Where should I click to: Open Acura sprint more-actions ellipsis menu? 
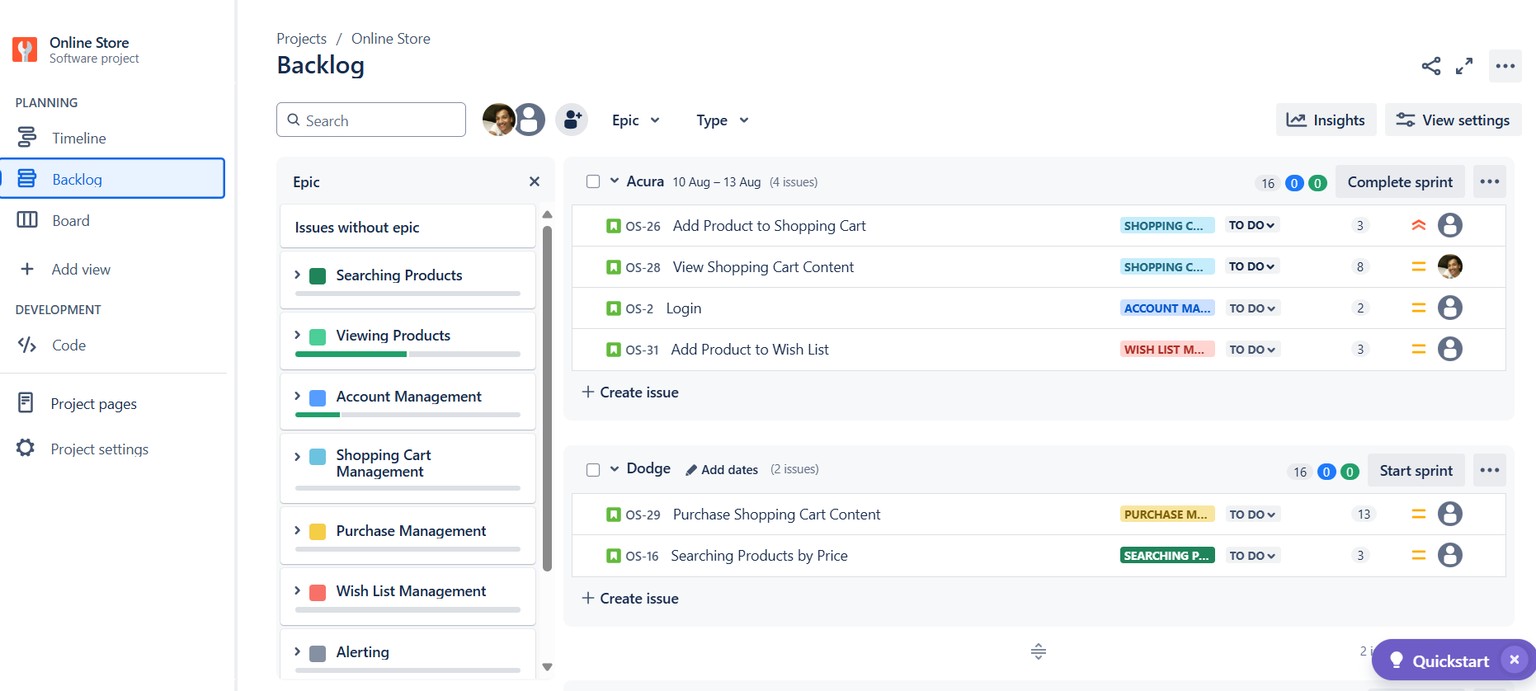[x=1489, y=182]
